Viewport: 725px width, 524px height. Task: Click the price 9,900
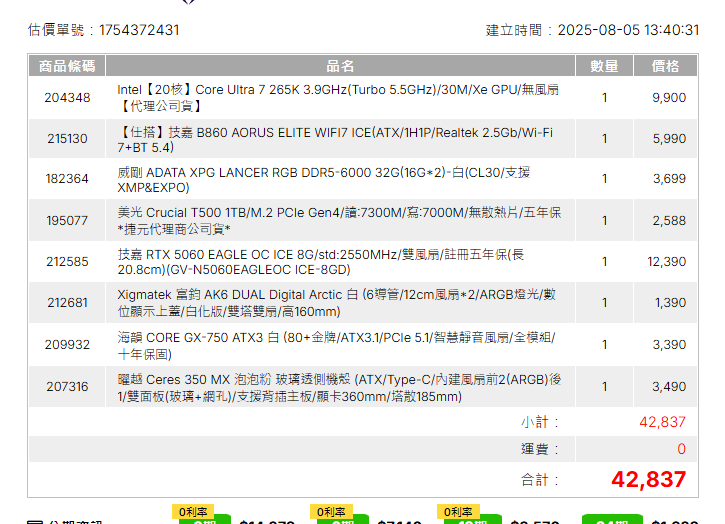click(x=669, y=98)
